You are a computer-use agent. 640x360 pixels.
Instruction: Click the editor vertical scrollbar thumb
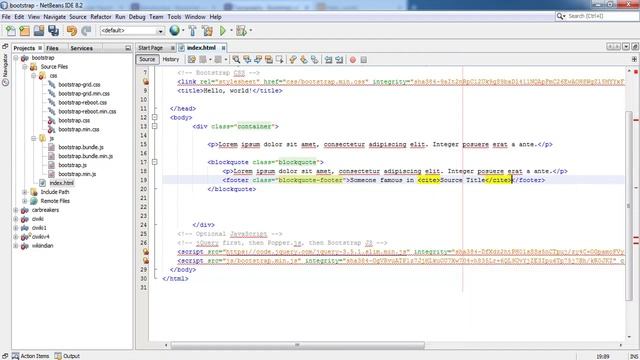629,206
